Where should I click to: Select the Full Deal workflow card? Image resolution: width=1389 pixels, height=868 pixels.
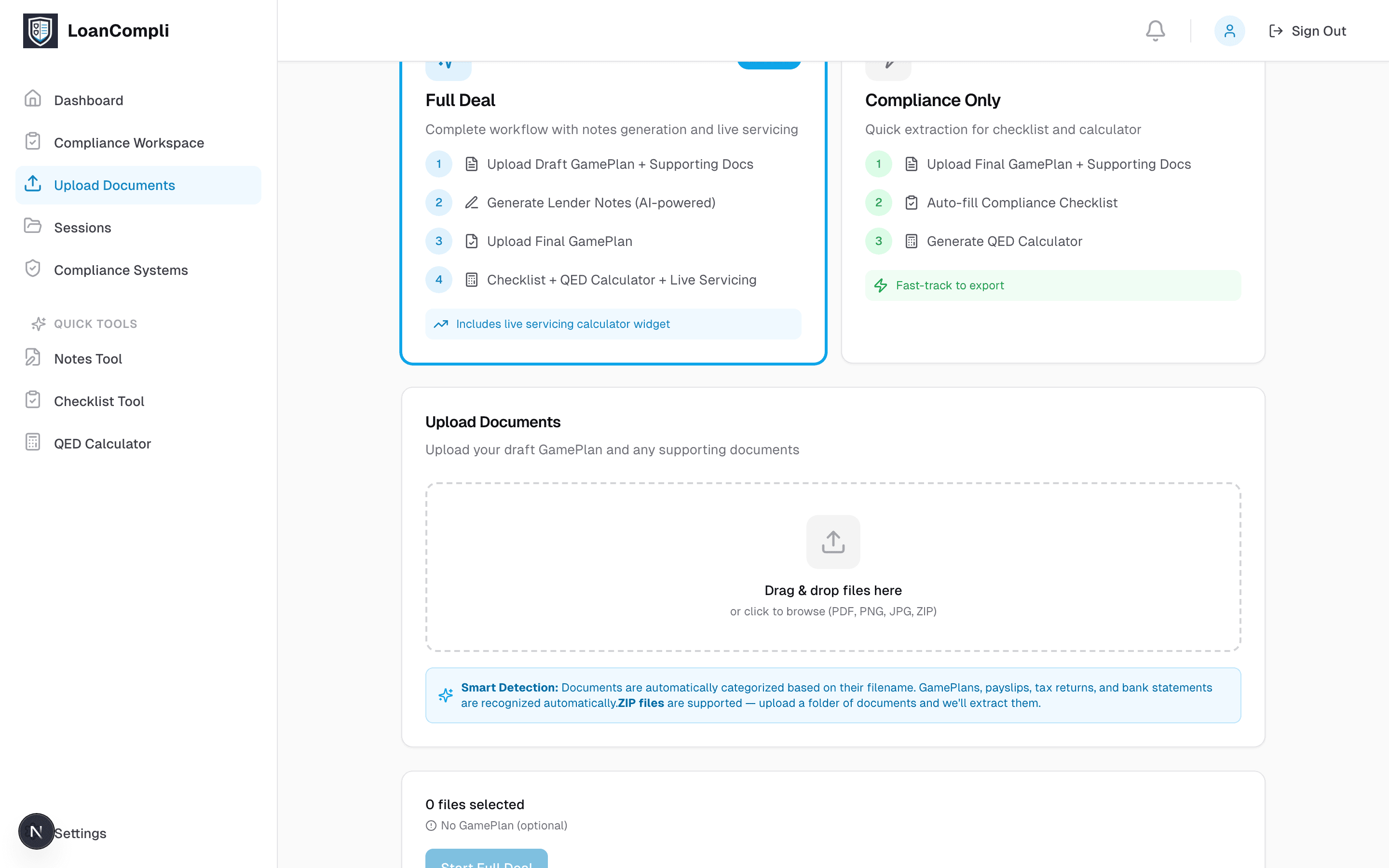pos(613,212)
